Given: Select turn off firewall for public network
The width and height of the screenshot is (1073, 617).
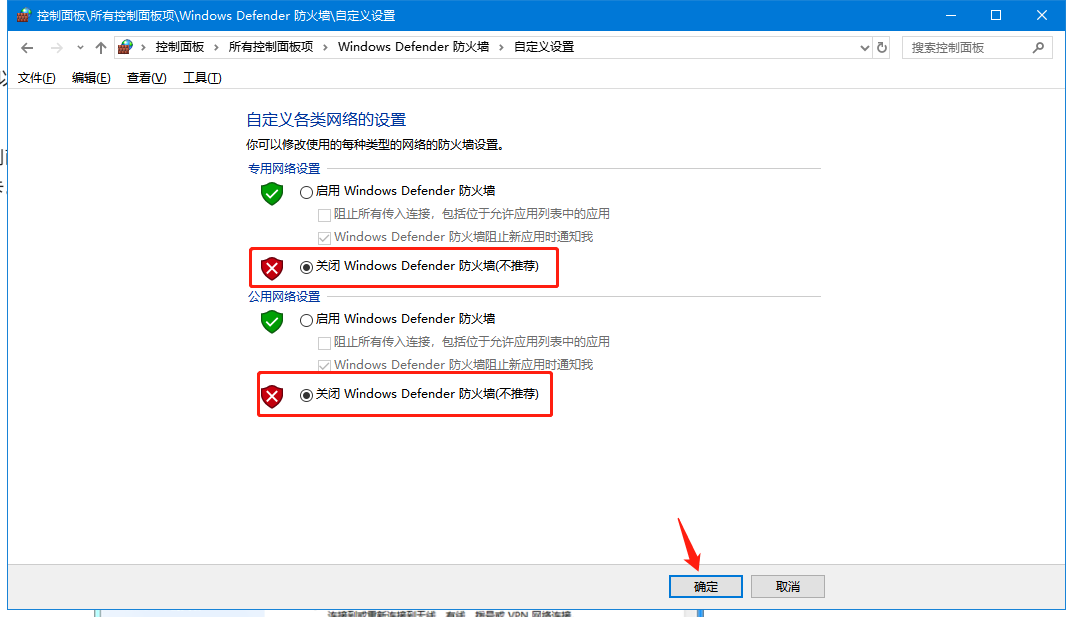Looking at the screenshot, I should [x=306, y=395].
